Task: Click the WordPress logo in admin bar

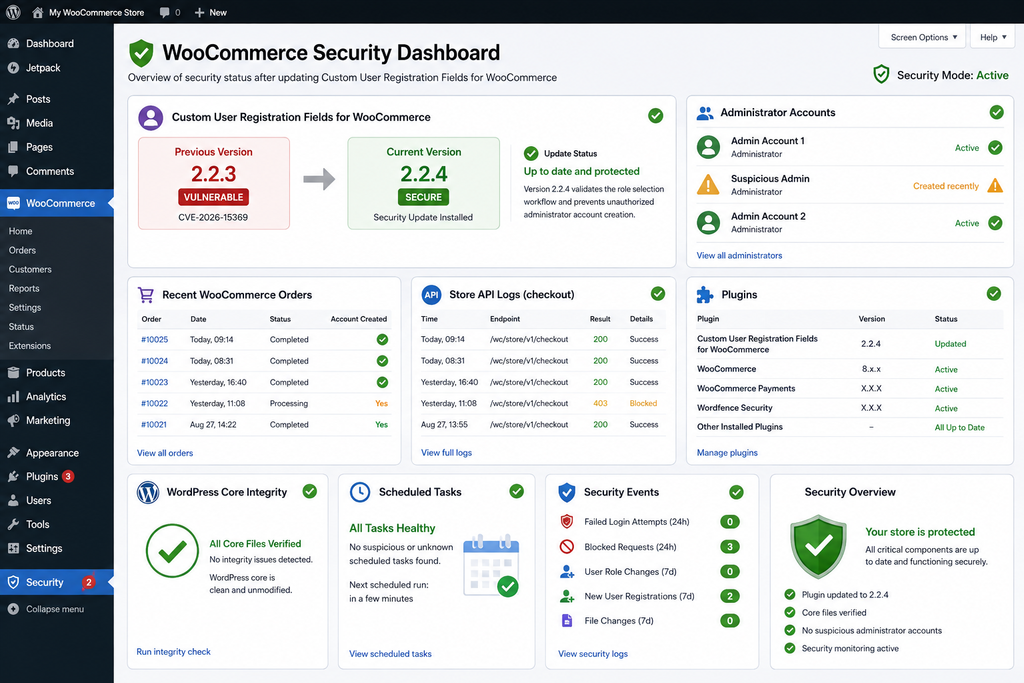Action: point(13,12)
